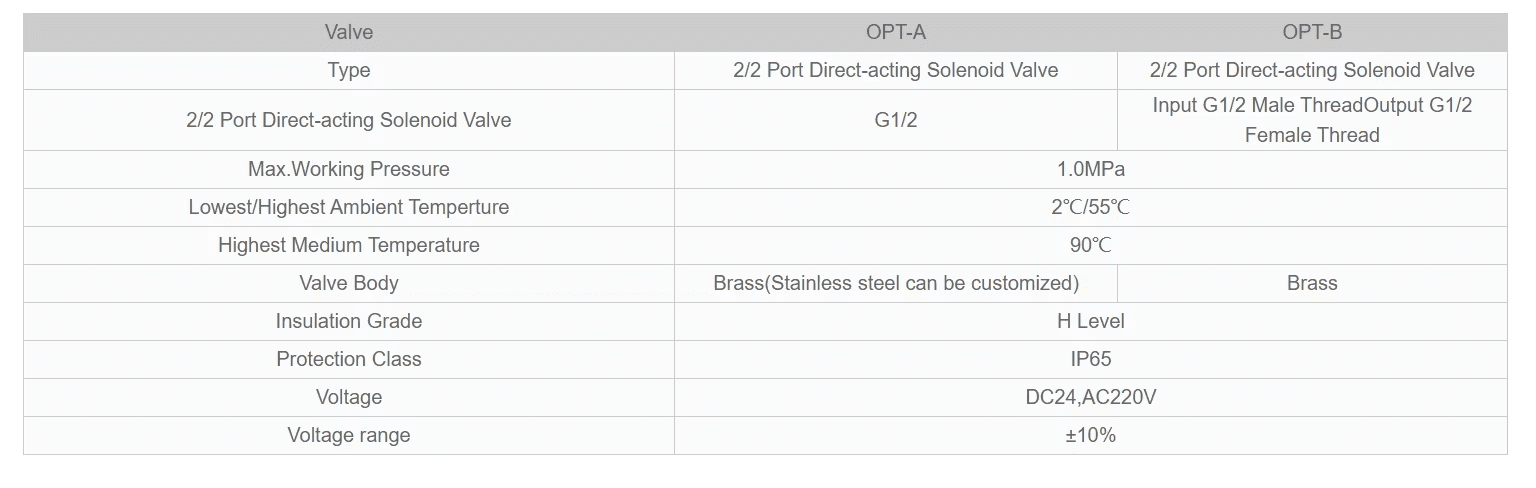Select the Max.Working Pressure label
Image resolution: width=1536 pixels, height=488 pixels.
(348, 169)
